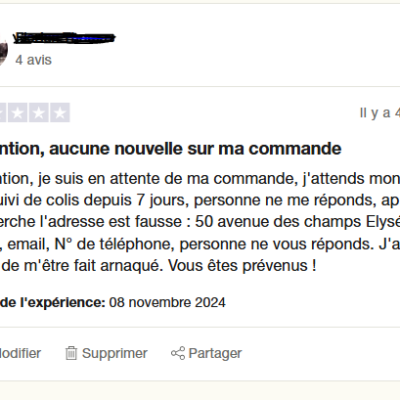The height and width of the screenshot is (400, 400).
Task: Click the "de l'expérience:" bold label
Action: pos(53,303)
